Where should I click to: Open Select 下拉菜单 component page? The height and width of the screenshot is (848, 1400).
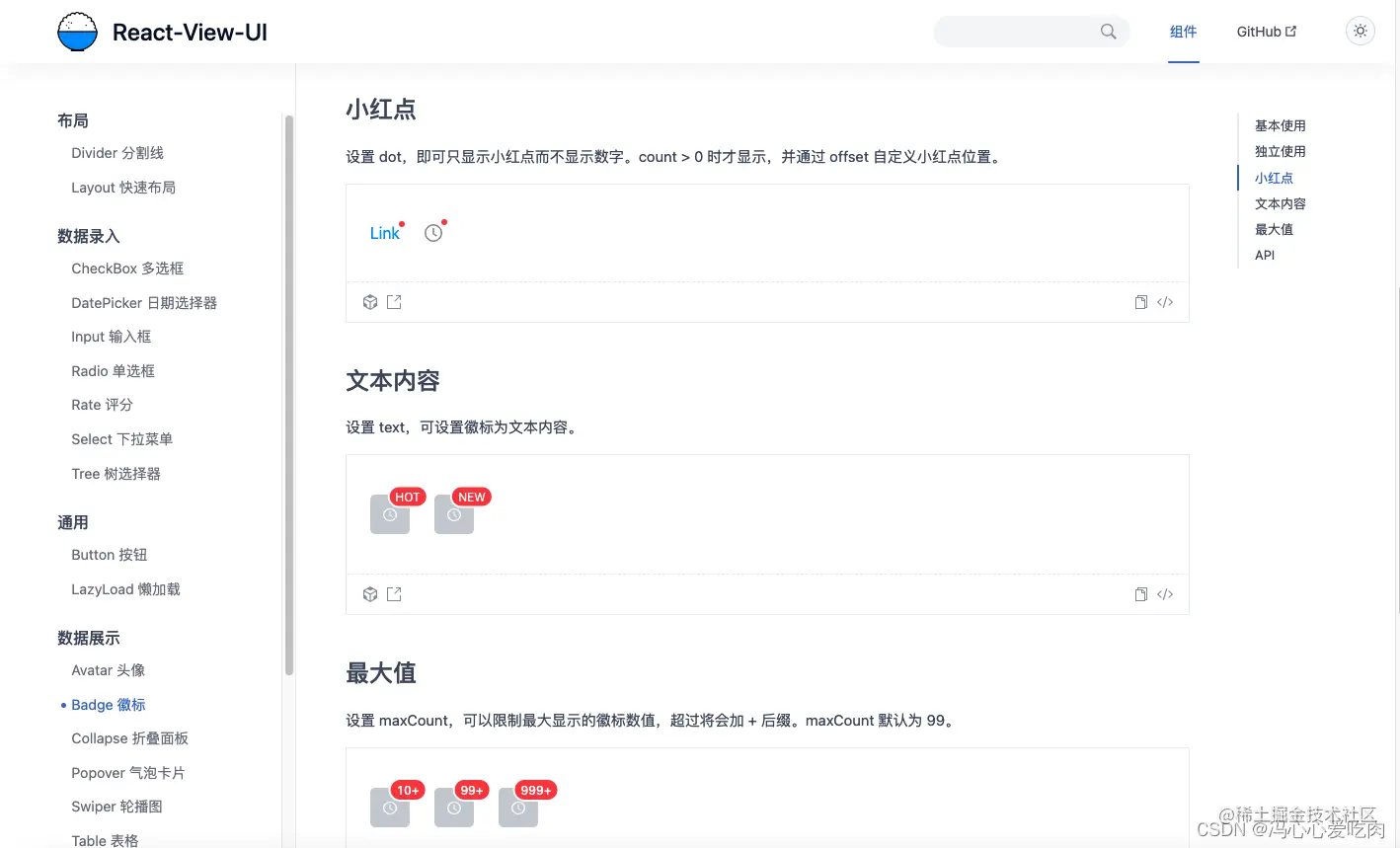pyautogui.click(x=121, y=438)
